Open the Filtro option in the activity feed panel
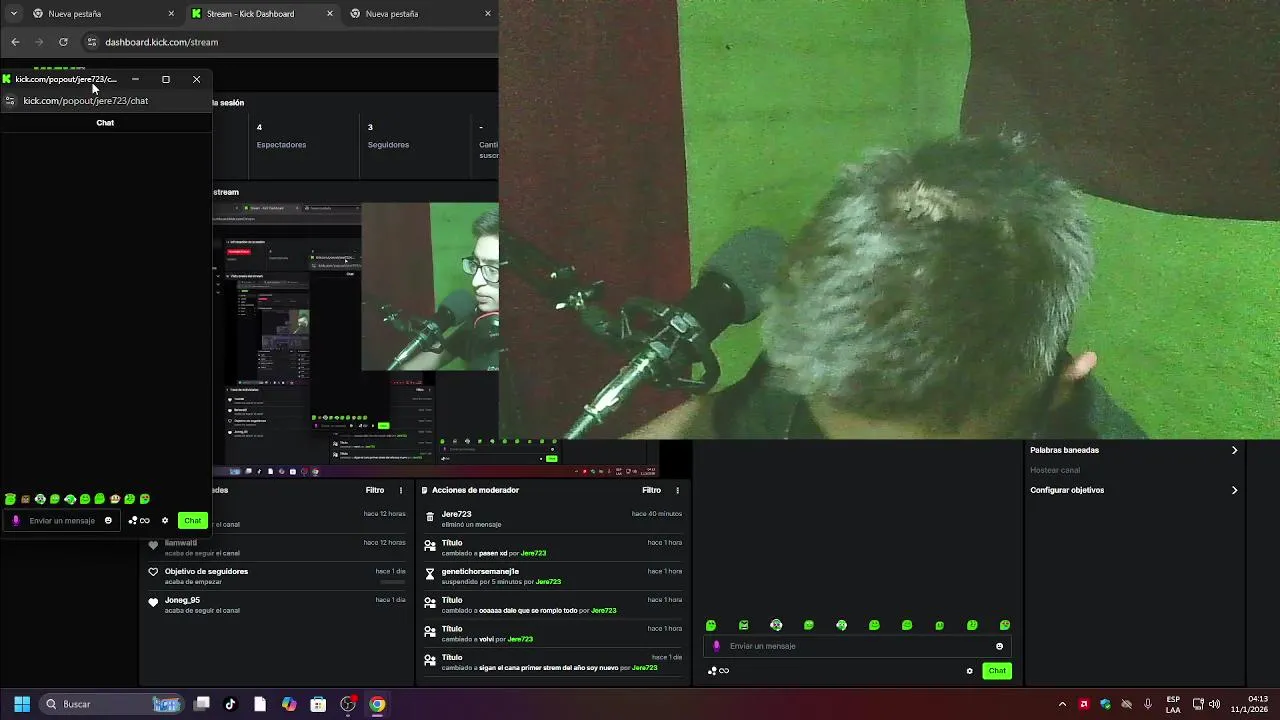The height and width of the screenshot is (720, 1280). (375, 490)
